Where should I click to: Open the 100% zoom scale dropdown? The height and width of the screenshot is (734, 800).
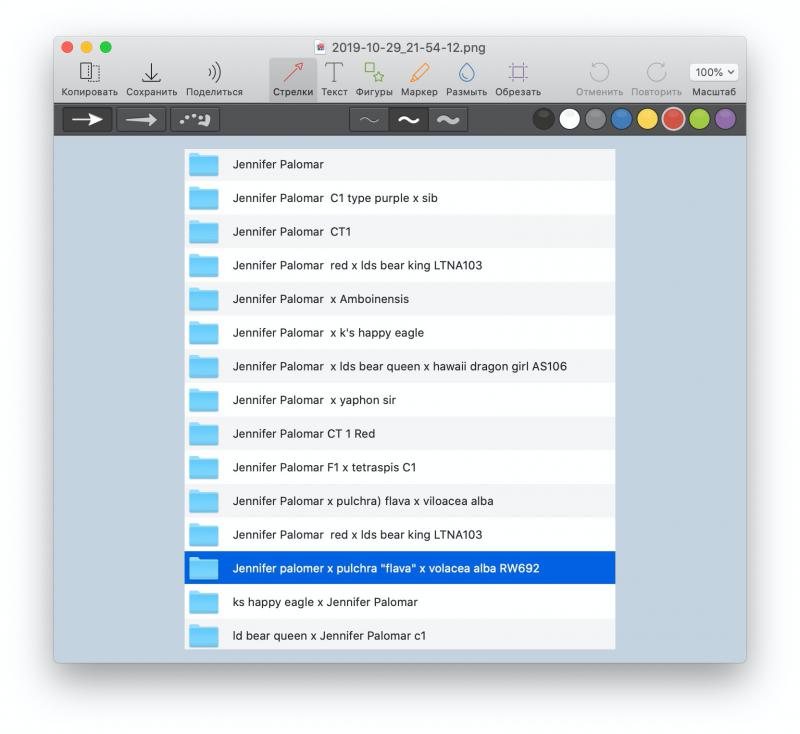pos(714,72)
